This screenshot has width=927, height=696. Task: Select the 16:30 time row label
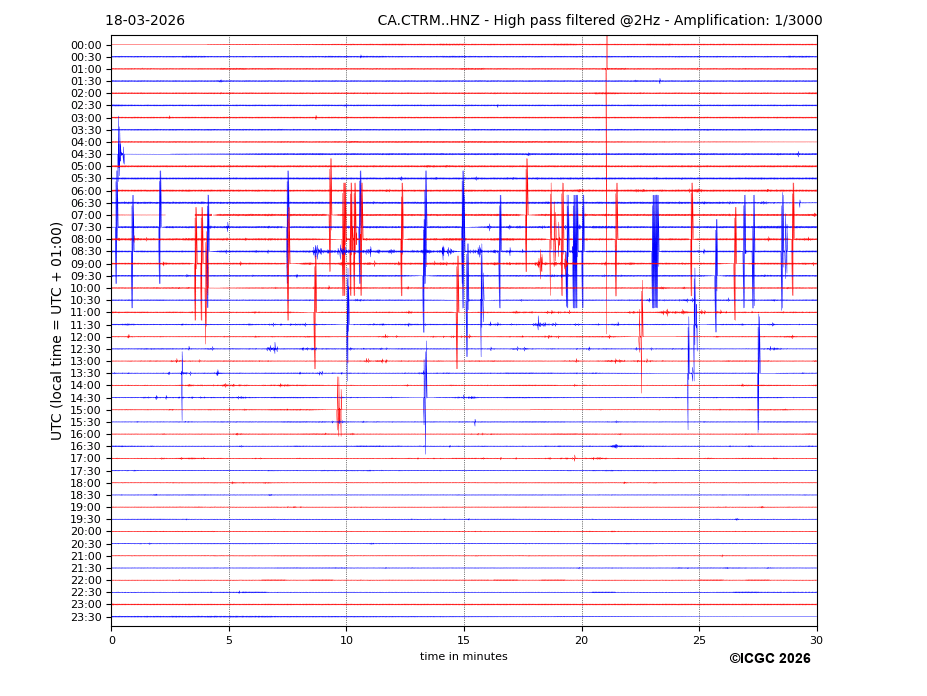coord(85,447)
